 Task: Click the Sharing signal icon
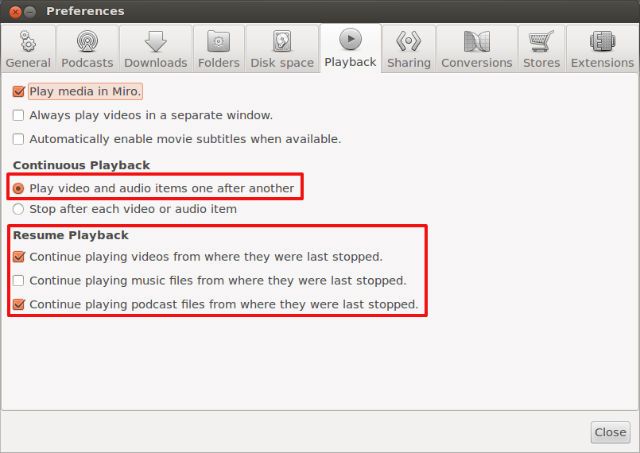tap(409, 41)
